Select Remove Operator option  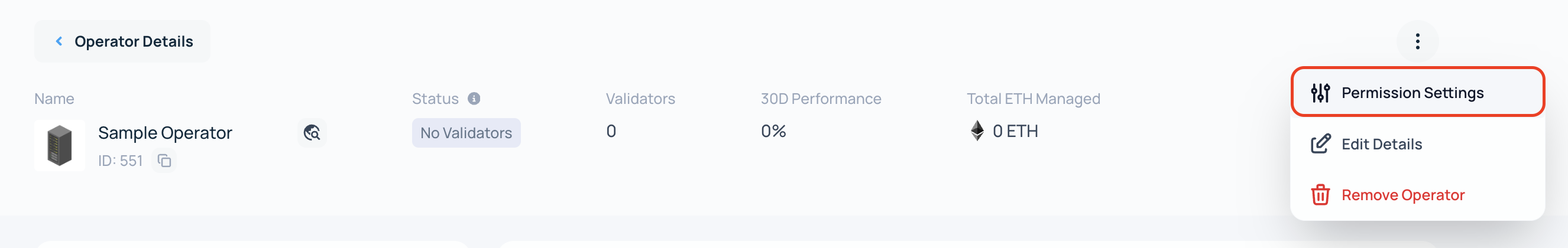point(1402,195)
